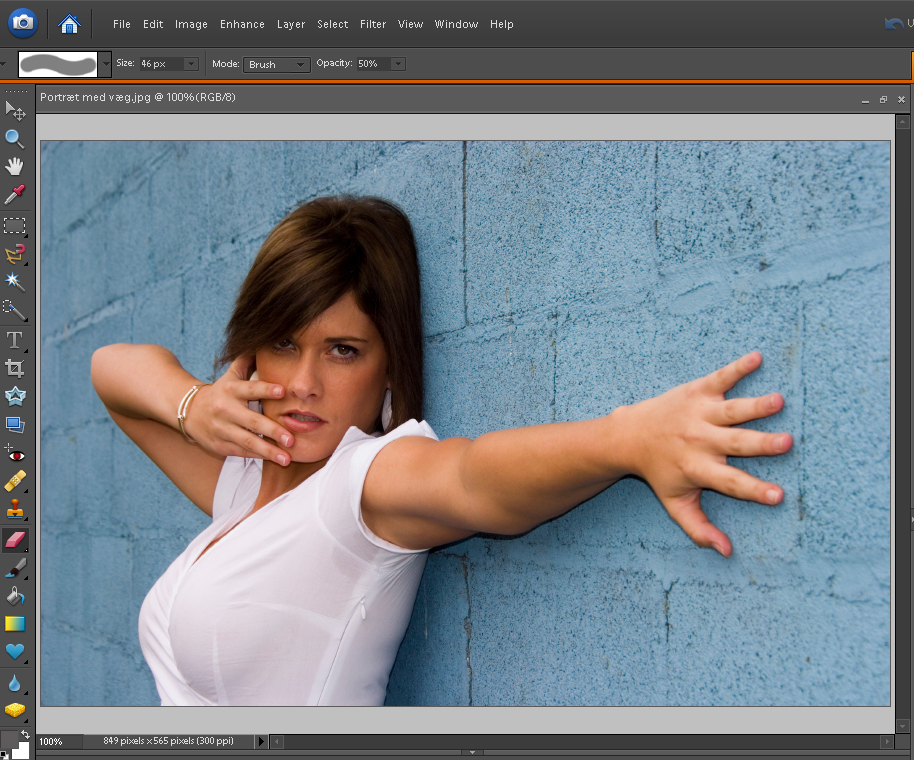Open the Filter menu
The height and width of the screenshot is (760, 914).
pos(373,24)
